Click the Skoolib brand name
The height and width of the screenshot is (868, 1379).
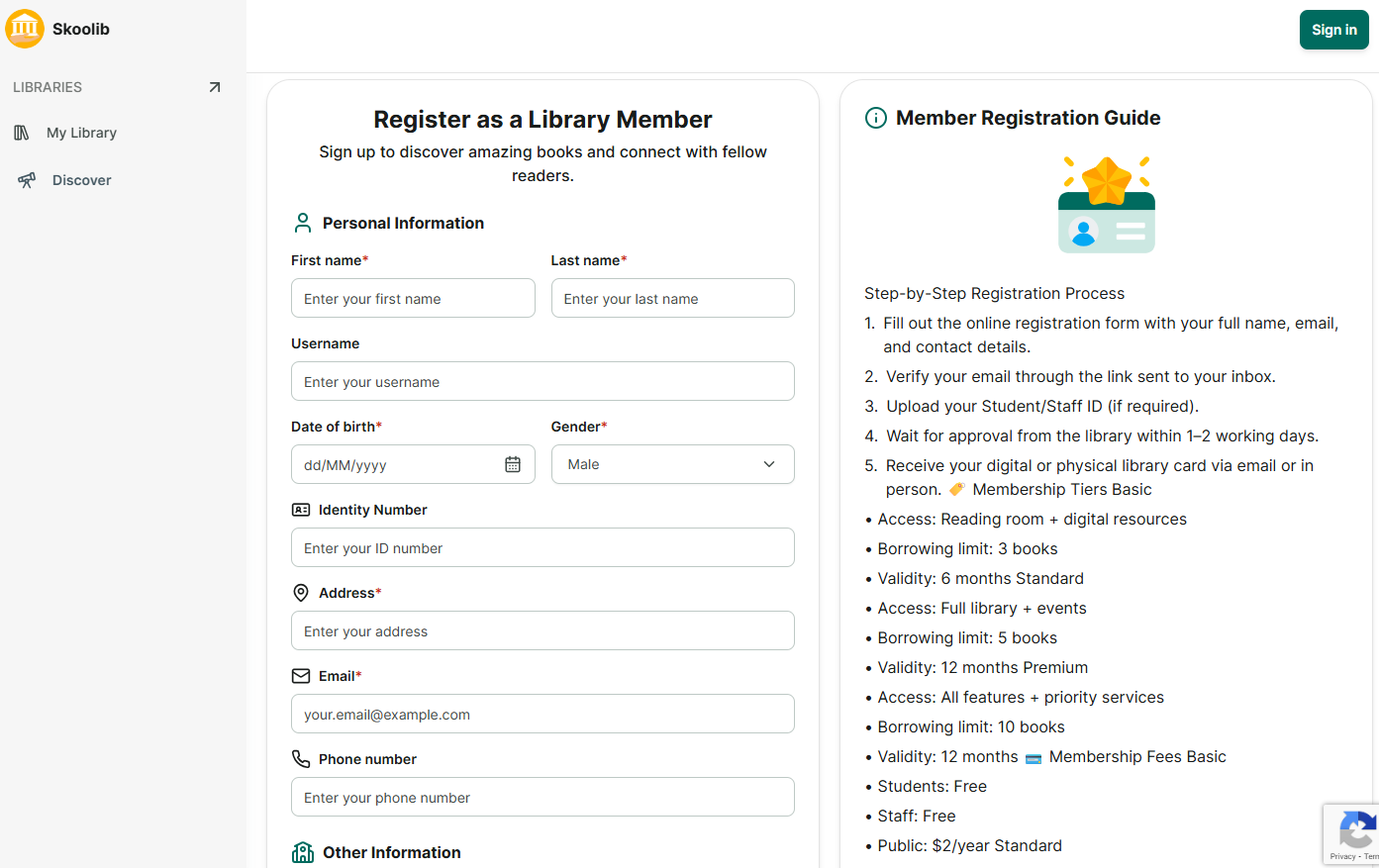coord(81,29)
